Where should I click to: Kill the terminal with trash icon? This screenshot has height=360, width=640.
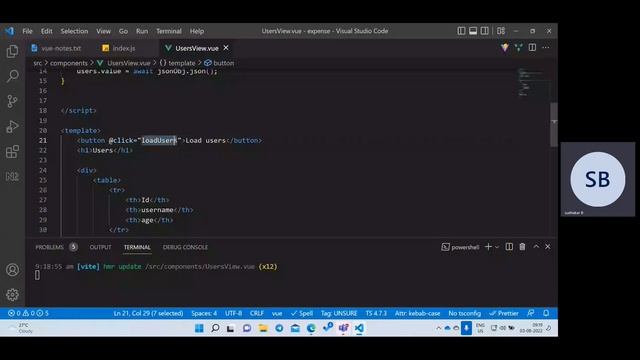tap(522, 247)
